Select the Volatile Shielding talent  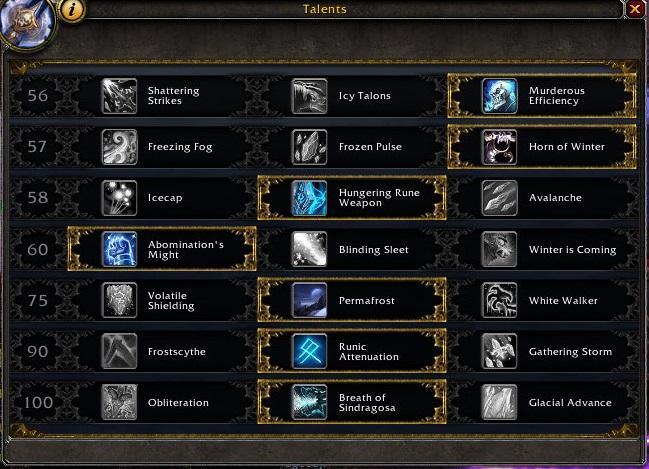(x=162, y=300)
